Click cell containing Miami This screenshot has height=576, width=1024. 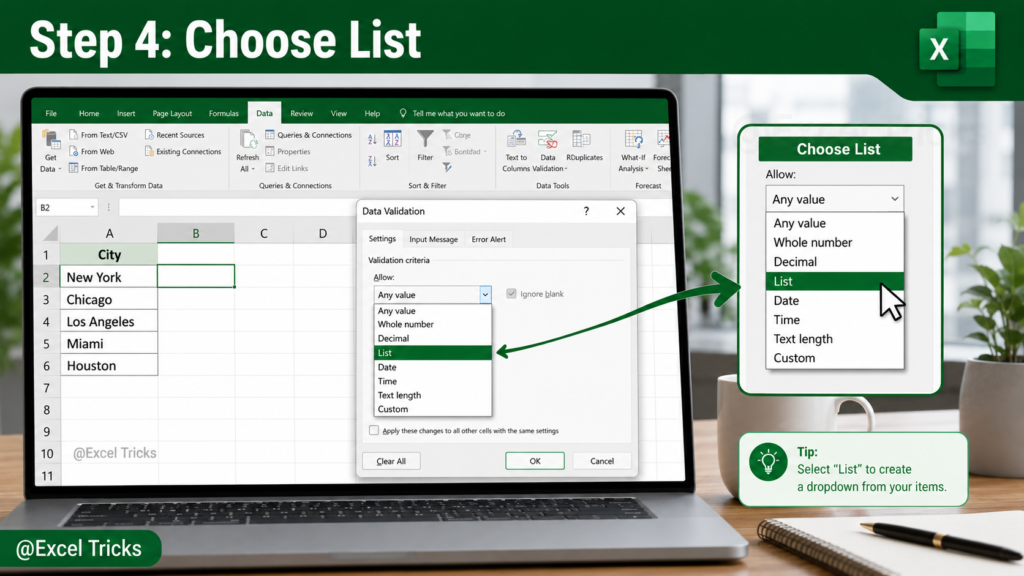tap(108, 344)
